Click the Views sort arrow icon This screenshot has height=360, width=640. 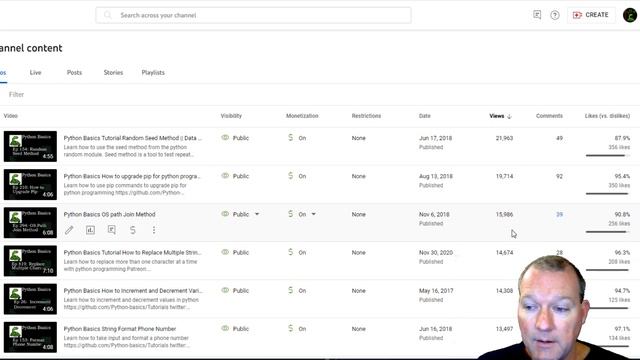point(509,116)
